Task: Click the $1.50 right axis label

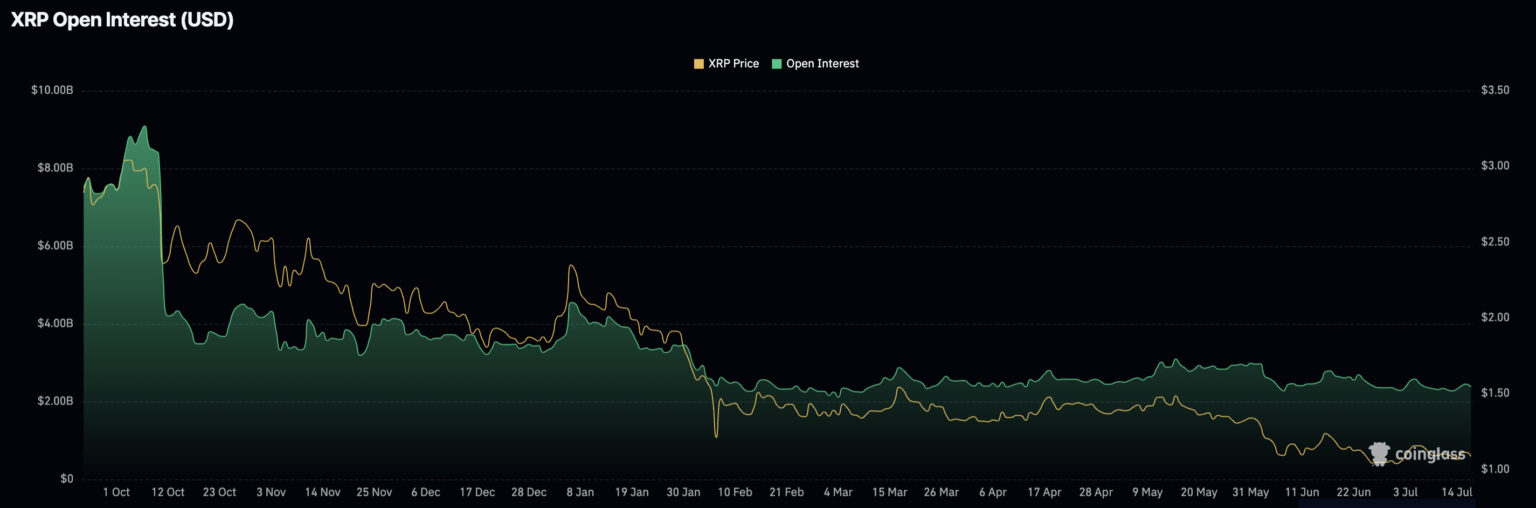Action: [x=1495, y=393]
